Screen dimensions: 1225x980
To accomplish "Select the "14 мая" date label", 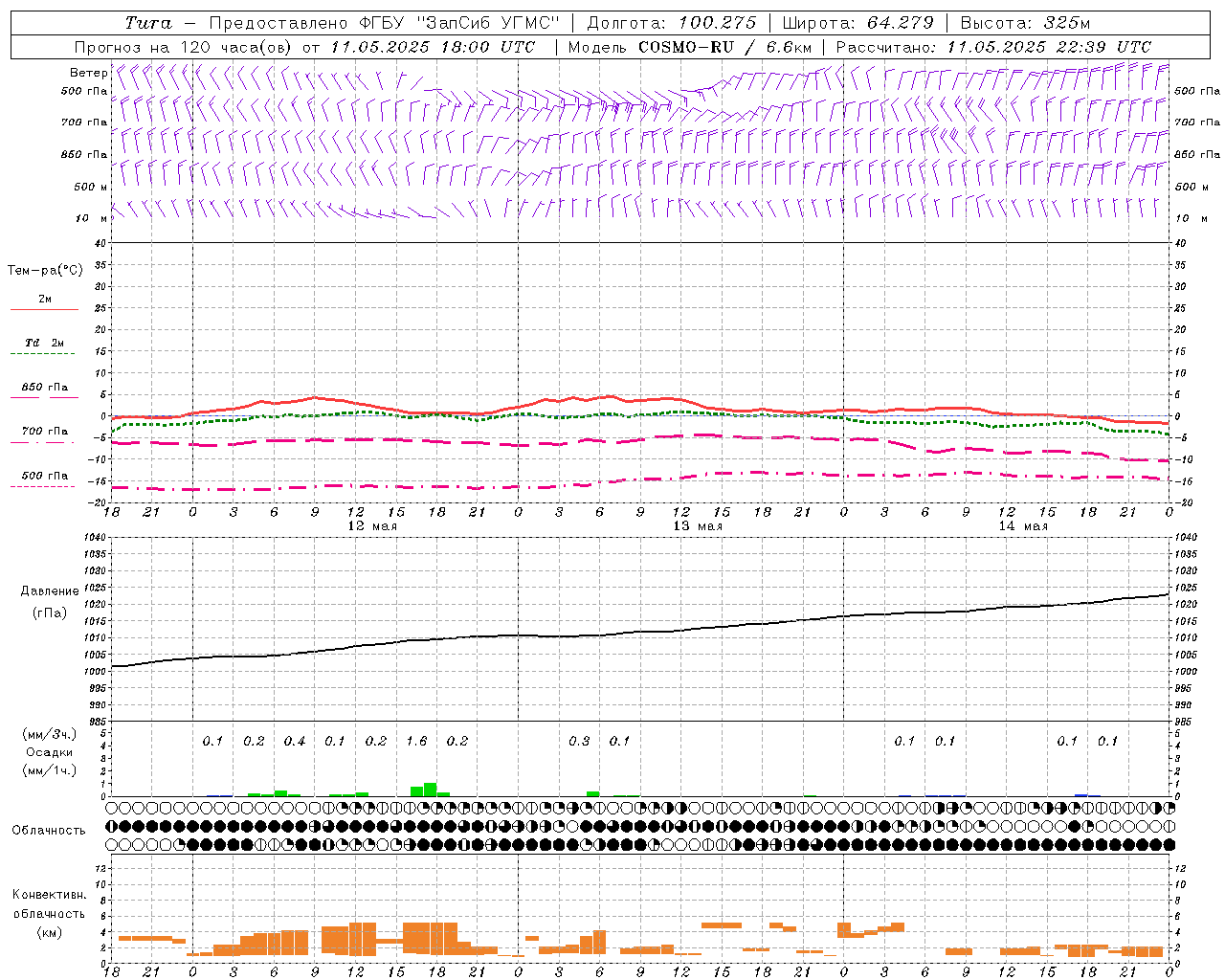I will click(1023, 526).
